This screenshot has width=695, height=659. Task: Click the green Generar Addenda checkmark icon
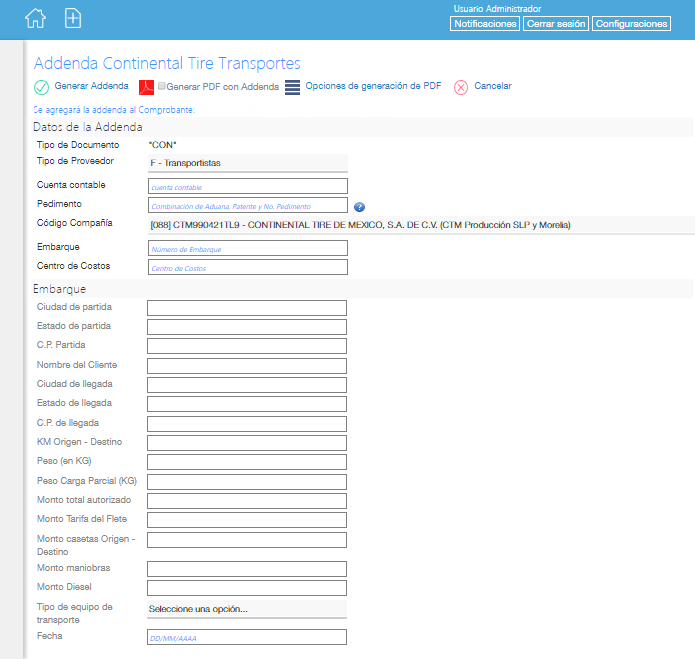[42, 87]
